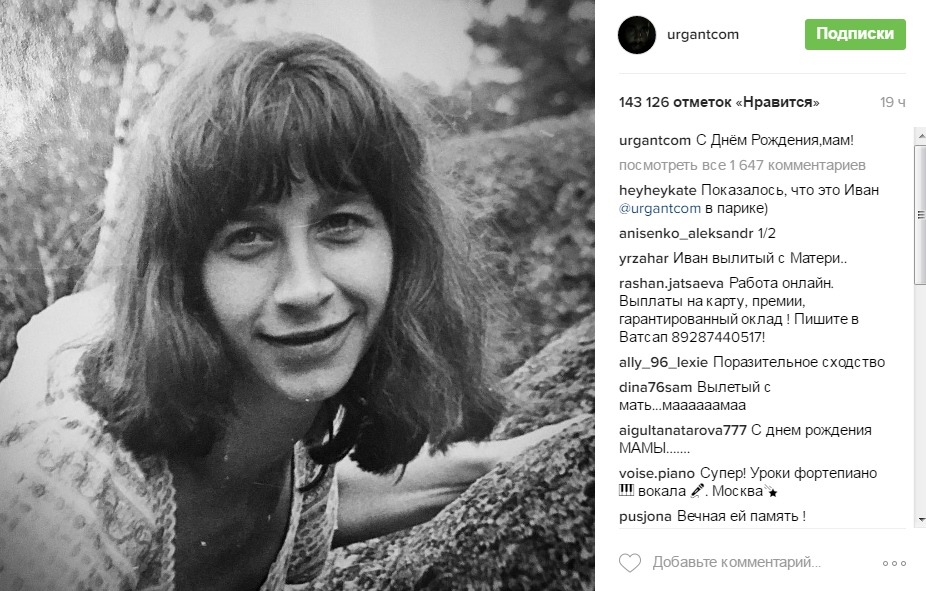View the 143 126 likes list
This screenshot has width=926, height=591.
[719, 102]
